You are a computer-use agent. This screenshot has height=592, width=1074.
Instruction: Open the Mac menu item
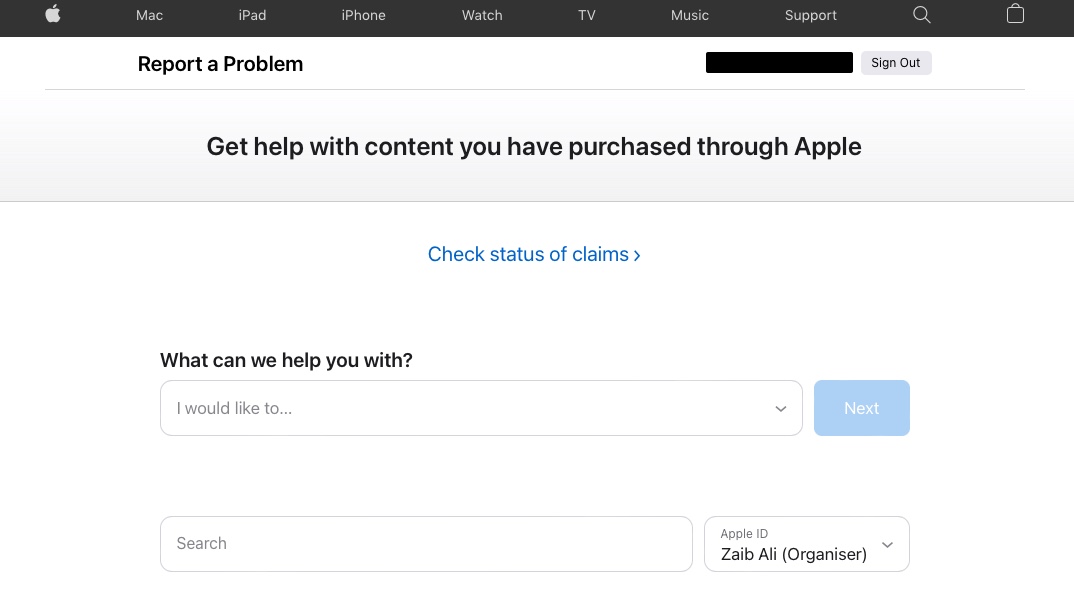pyautogui.click(x=149, y=15)
